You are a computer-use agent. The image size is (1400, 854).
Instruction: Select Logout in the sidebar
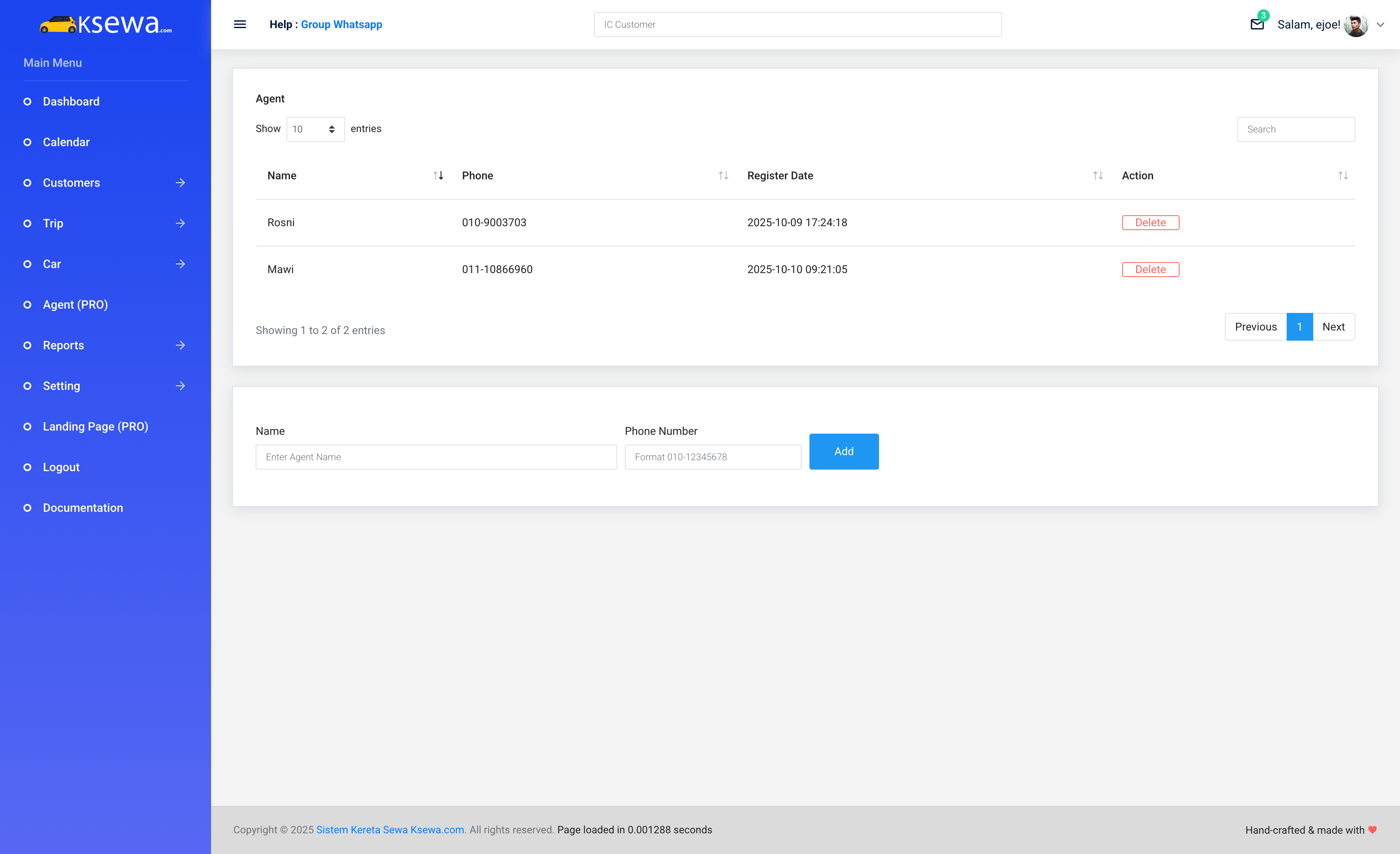click(x=61, y=467)
